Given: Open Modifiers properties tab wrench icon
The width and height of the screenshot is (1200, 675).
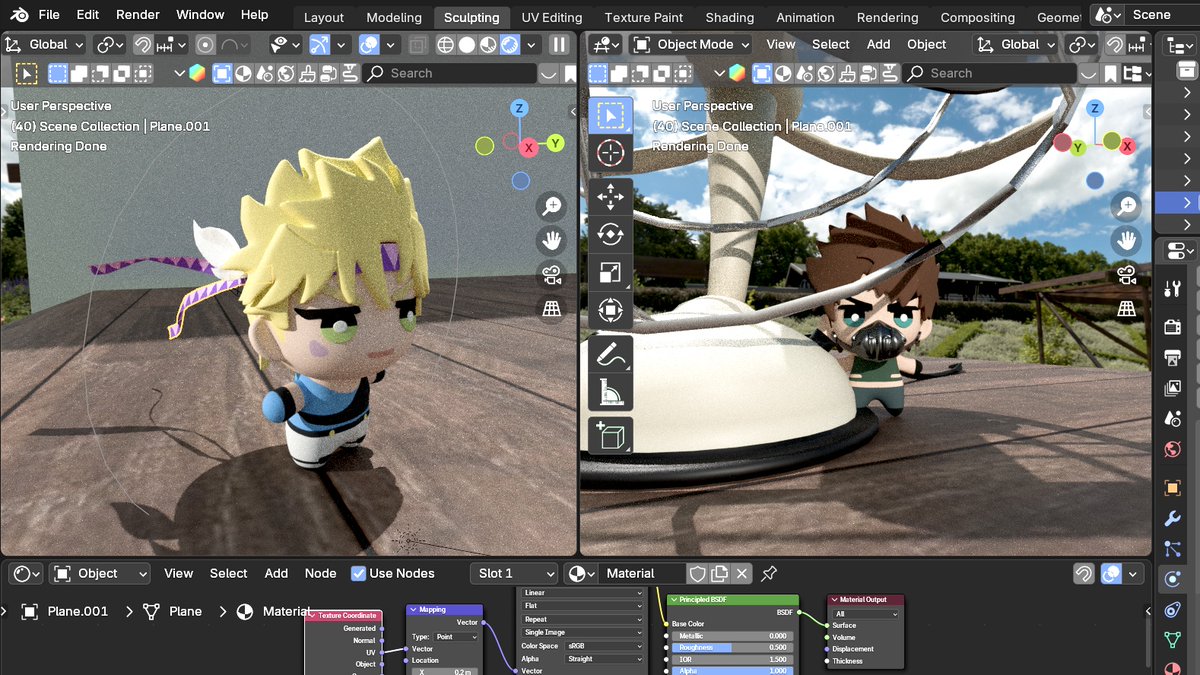Looking at the screenshot, I should click(x=1173, y=519).
